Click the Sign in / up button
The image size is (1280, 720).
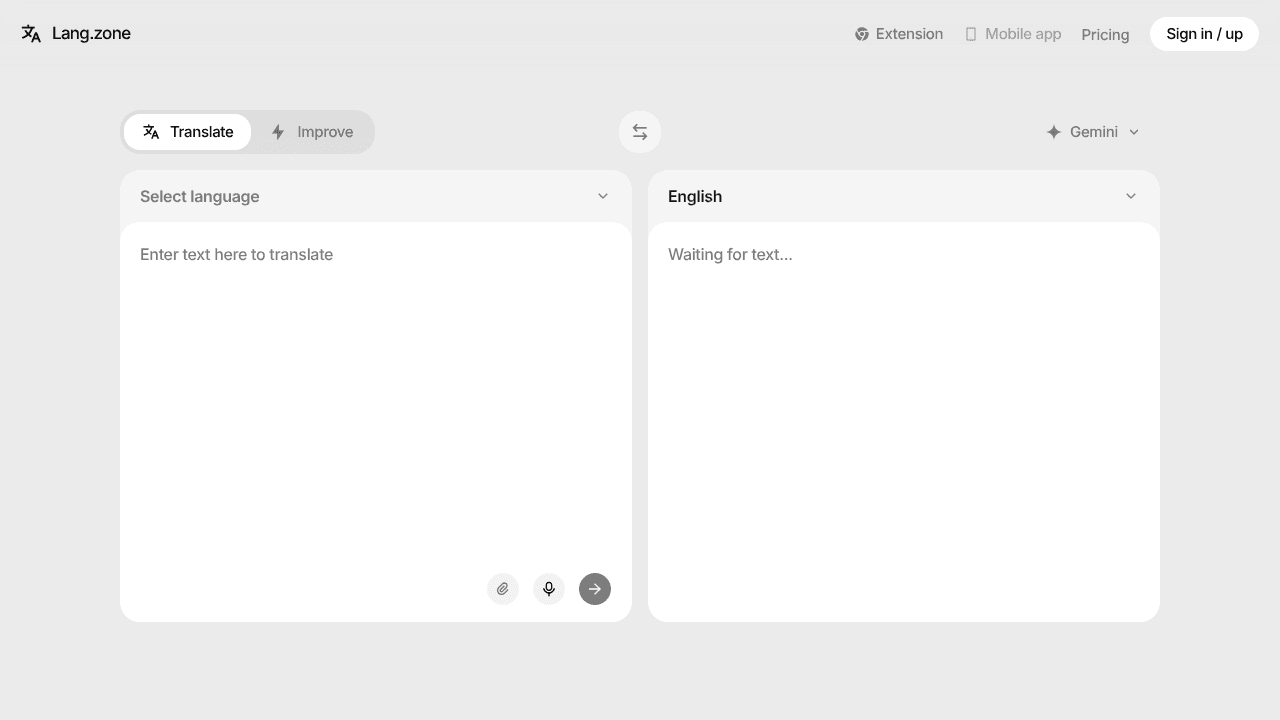tap(1204, 34)
